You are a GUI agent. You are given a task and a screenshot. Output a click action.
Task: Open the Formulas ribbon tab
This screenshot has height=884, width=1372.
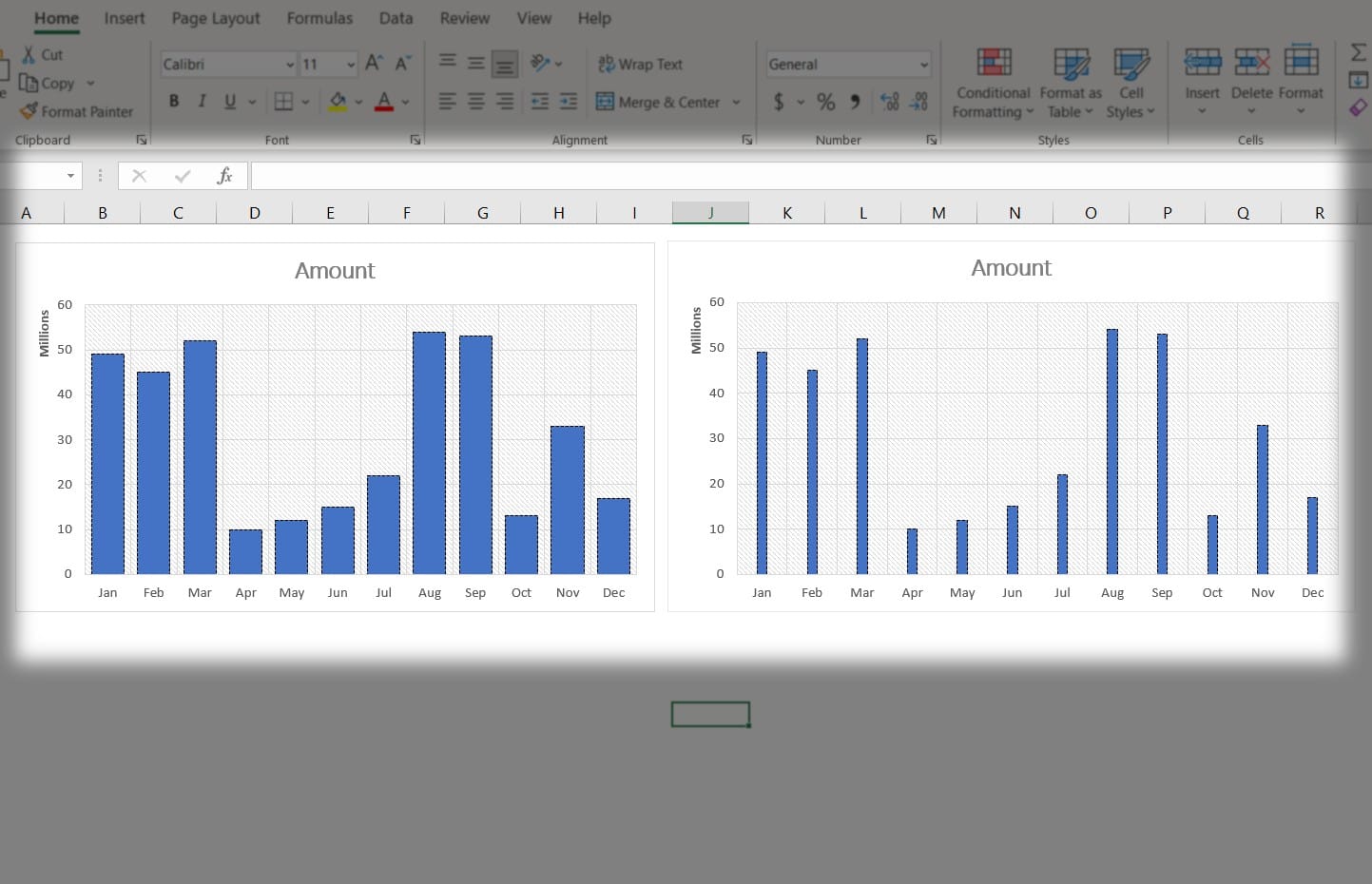click(x=319, y=18)
